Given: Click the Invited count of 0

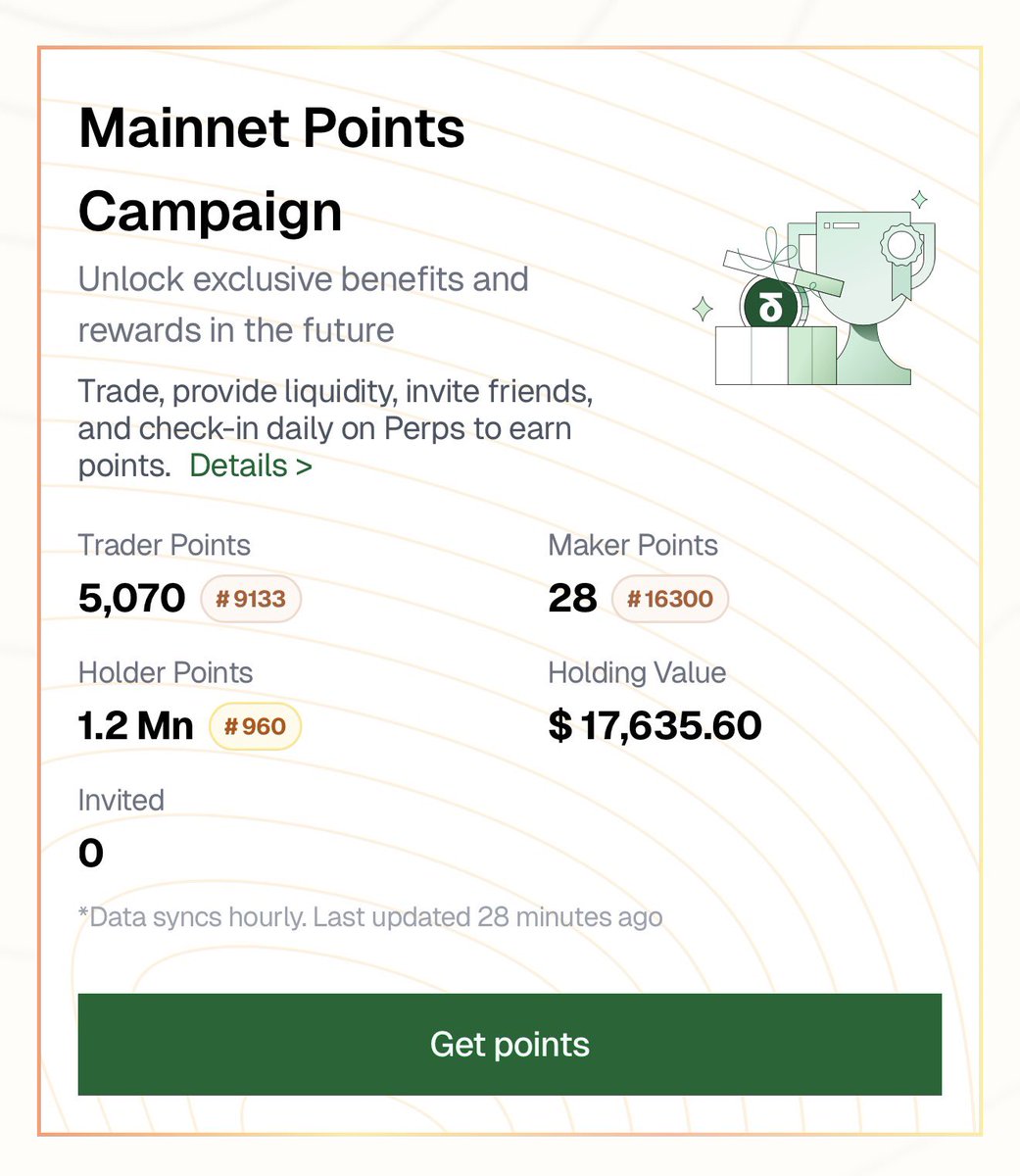Looking at the screenshot, I should 90,854.
